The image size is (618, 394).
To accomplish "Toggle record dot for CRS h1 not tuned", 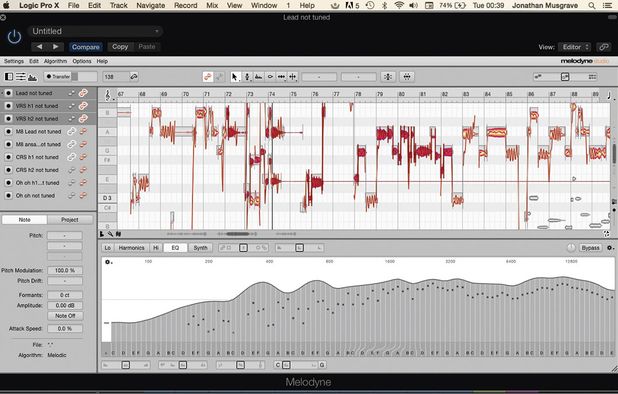I will [x=8, y=157].
